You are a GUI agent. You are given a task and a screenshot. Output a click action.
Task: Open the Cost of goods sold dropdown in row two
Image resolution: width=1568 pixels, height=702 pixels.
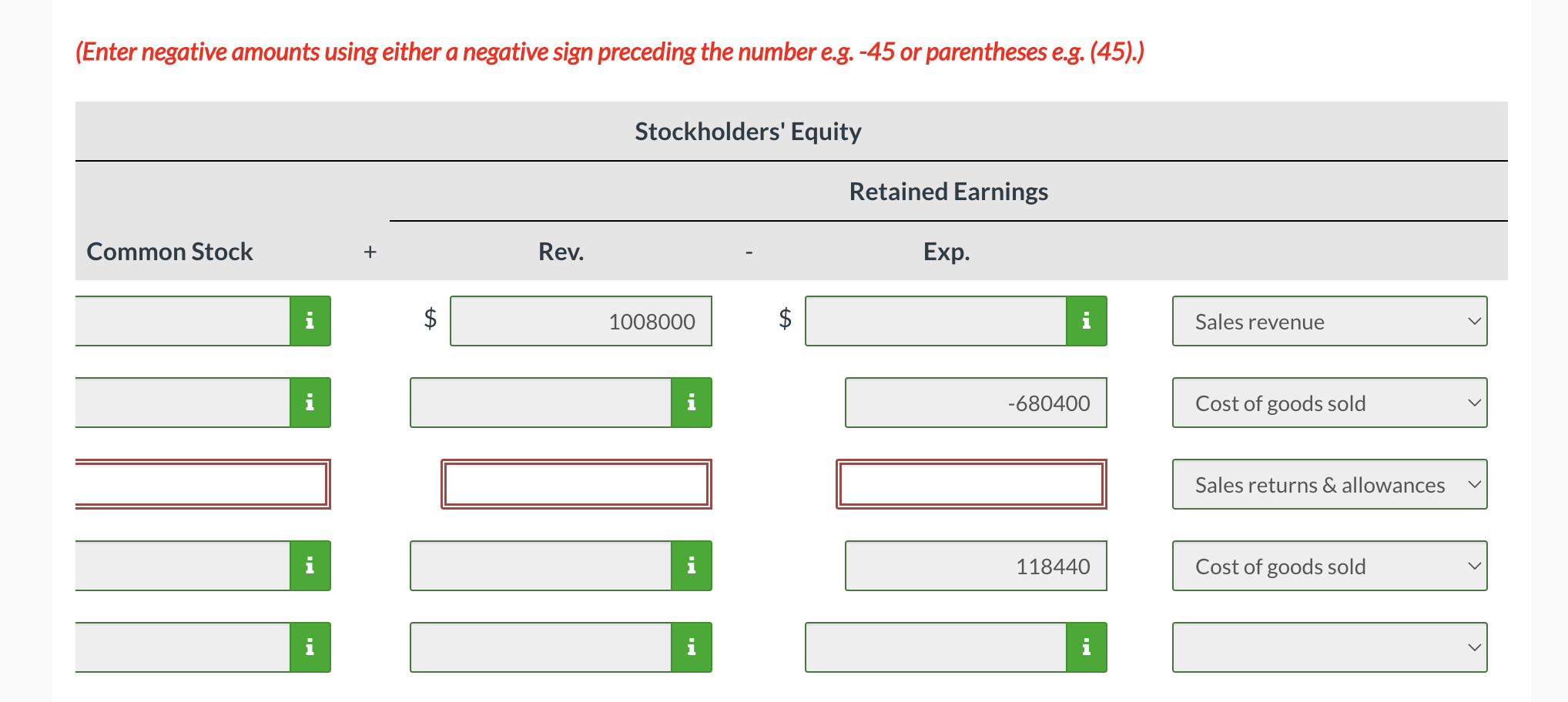(x=1329, y=403)
